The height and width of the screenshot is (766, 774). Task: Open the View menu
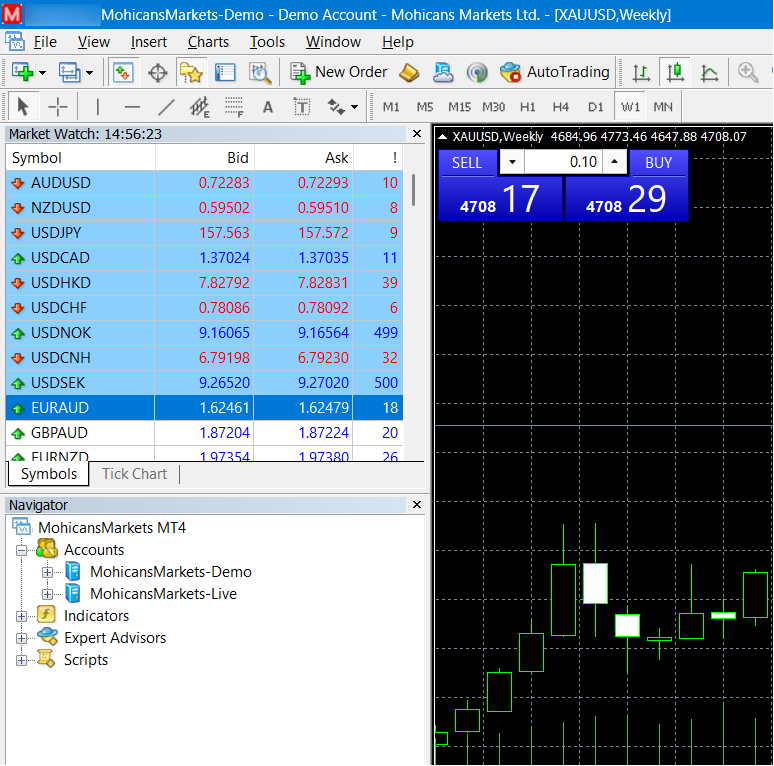93,42
